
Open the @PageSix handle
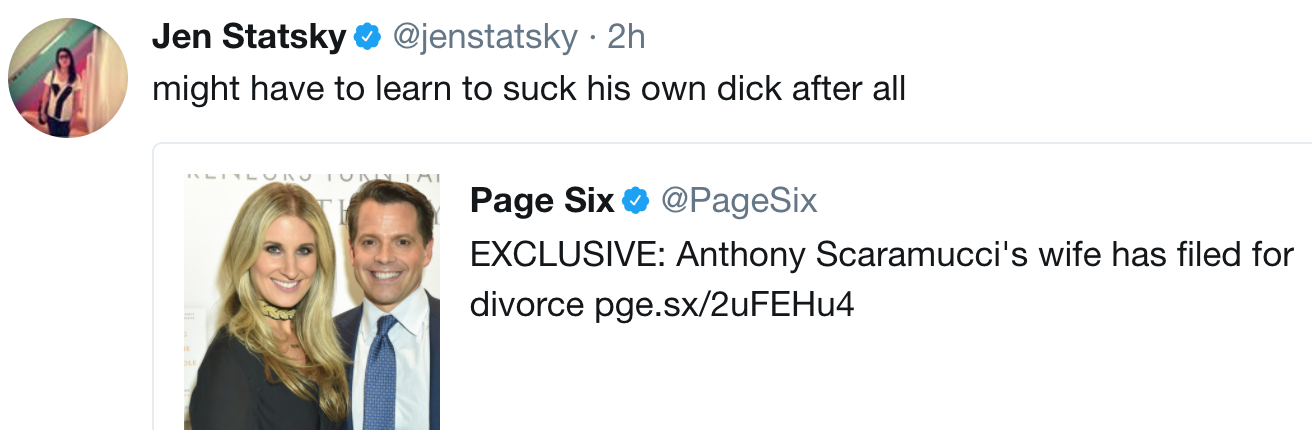[739, 201]
